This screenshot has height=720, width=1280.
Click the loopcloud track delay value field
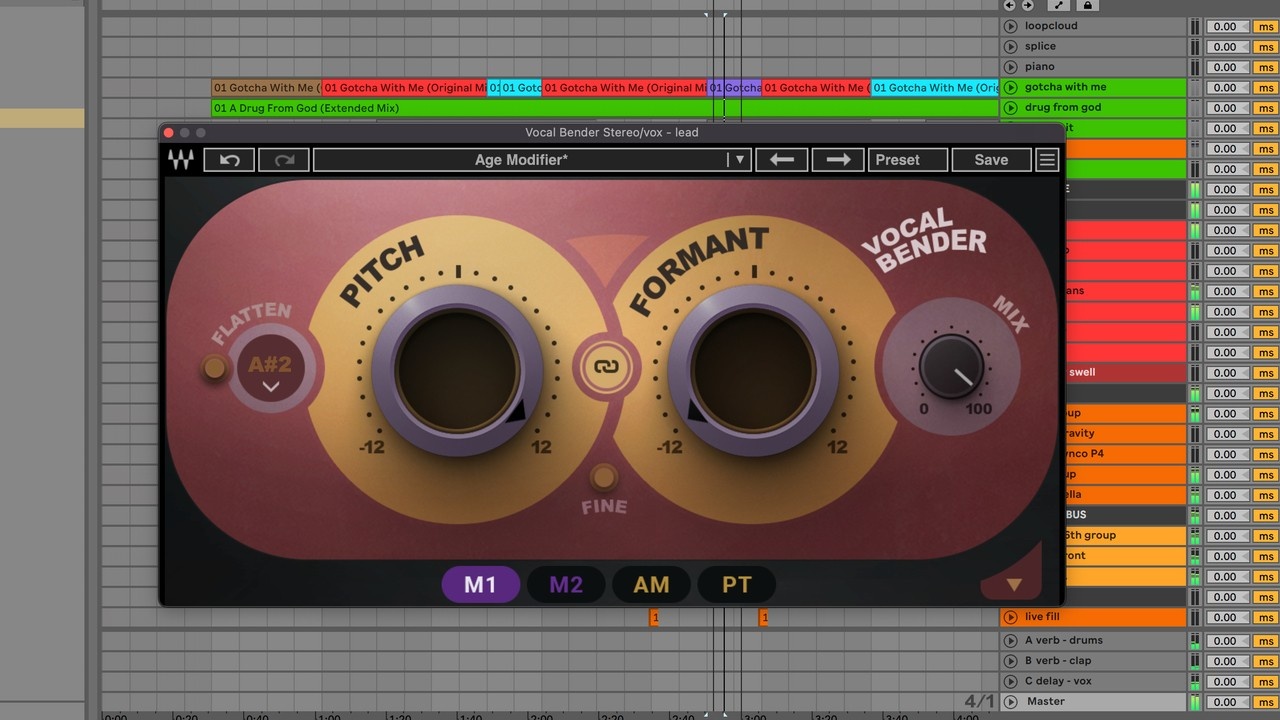tap(1227, 27)
